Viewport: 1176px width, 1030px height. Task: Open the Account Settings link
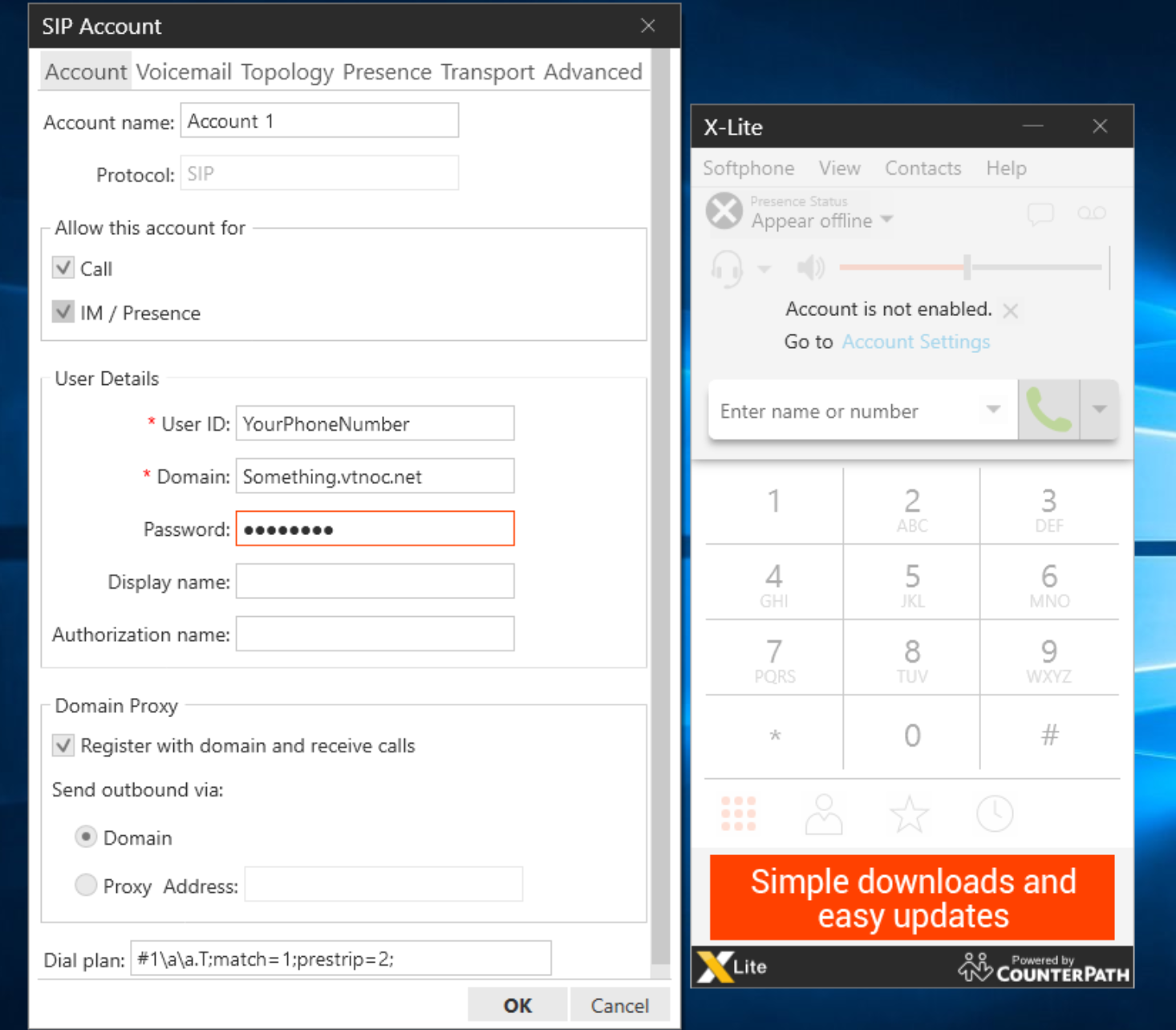pos(916,342)
